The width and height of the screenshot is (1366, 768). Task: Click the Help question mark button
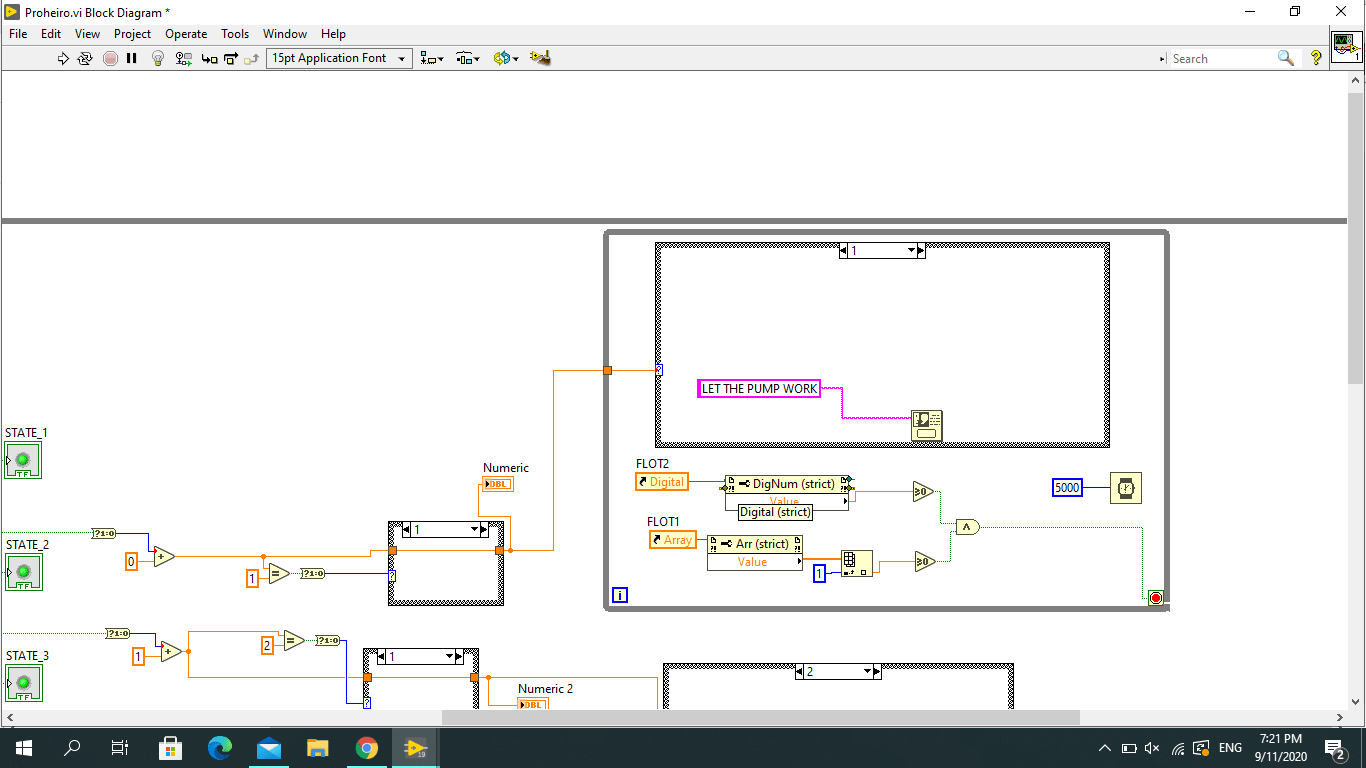tap(1315, 58)
